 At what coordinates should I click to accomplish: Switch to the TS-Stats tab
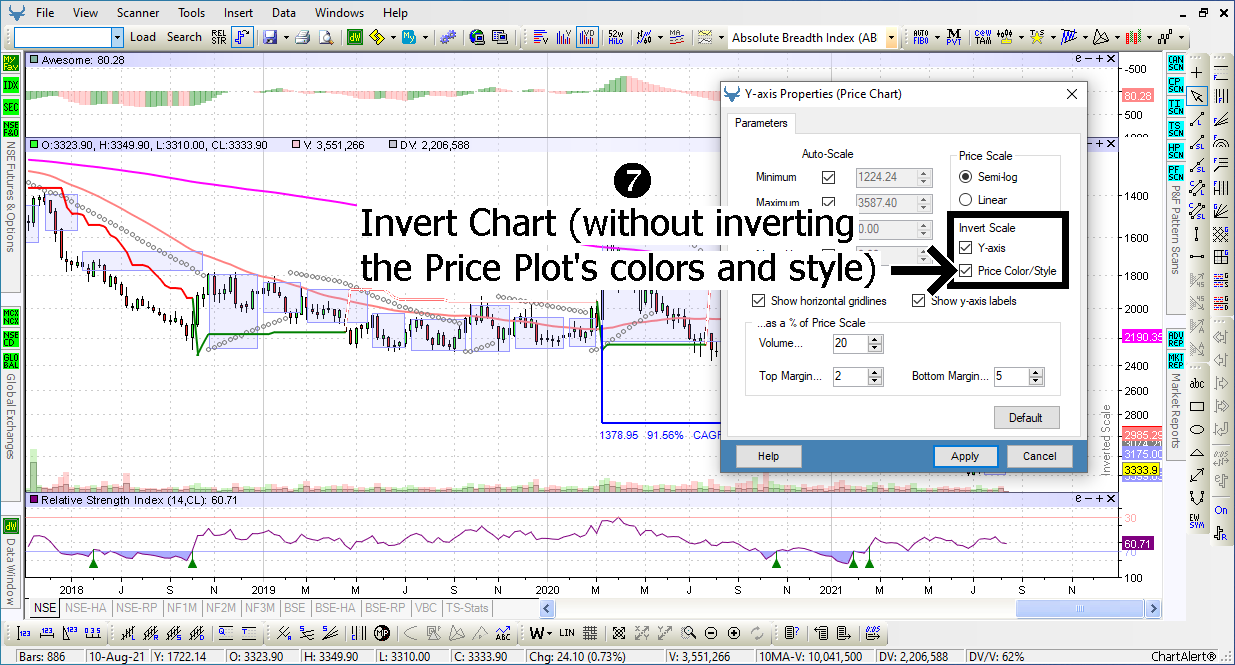point(467,607)
